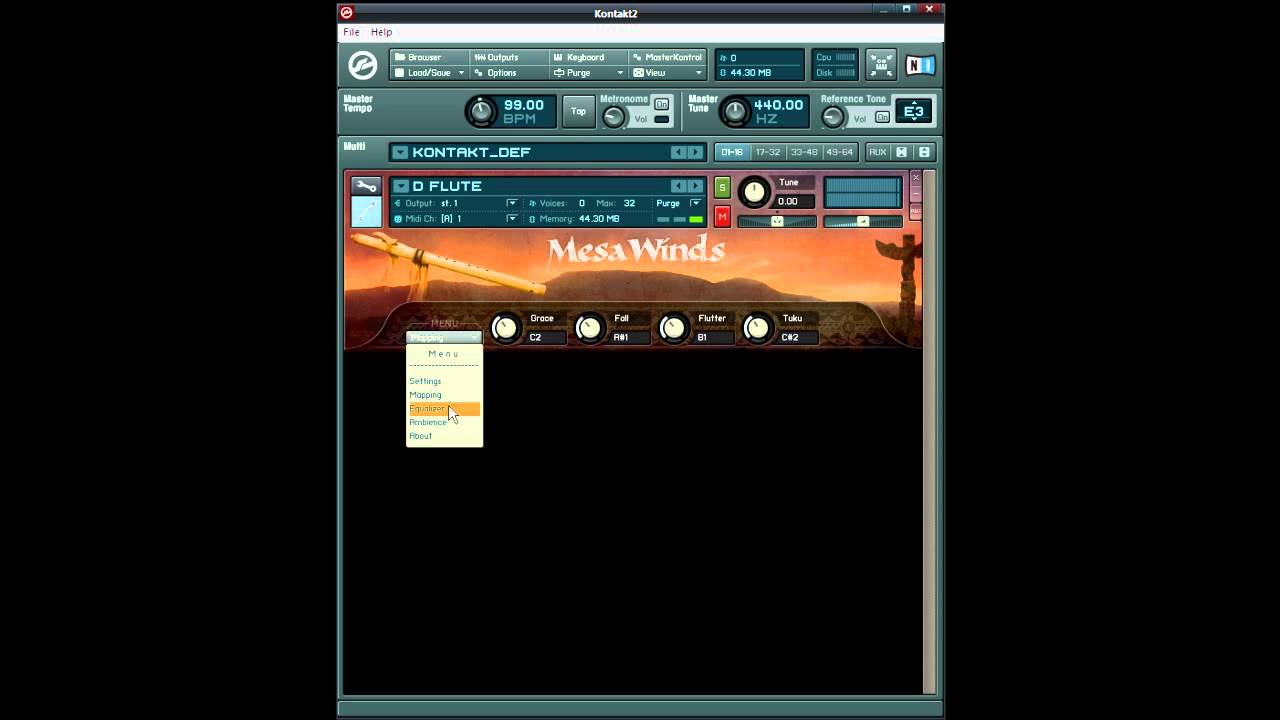
Task: Click the E3 reference note selector
Action: coord(914,112)
